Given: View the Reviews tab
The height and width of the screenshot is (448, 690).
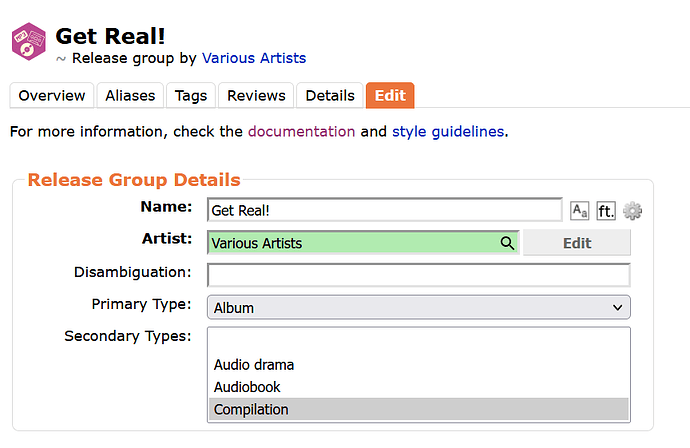Looking at the screenshot, I should [256, 96].
